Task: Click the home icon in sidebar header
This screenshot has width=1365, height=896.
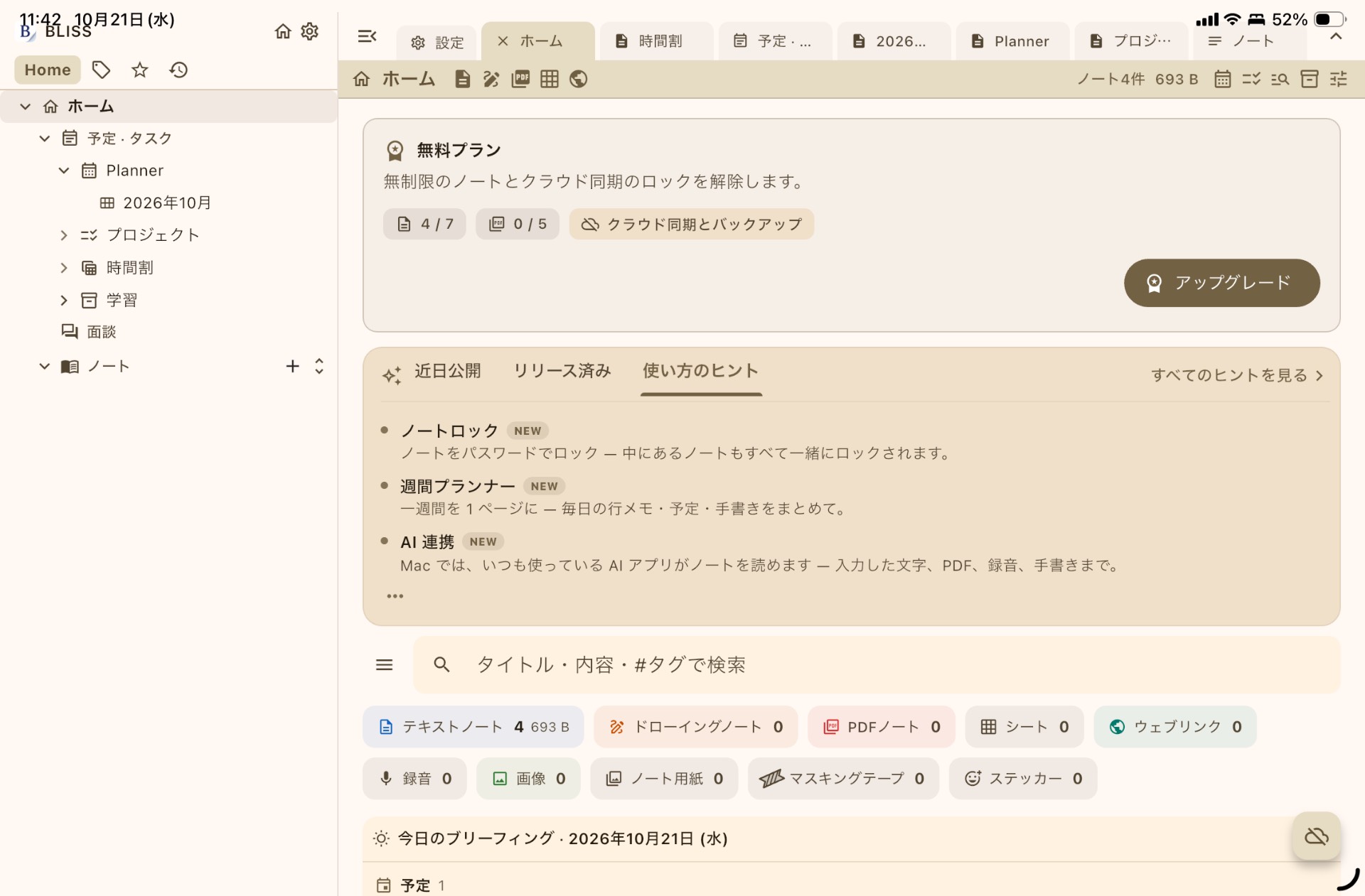Action: [x=283, y=31]
